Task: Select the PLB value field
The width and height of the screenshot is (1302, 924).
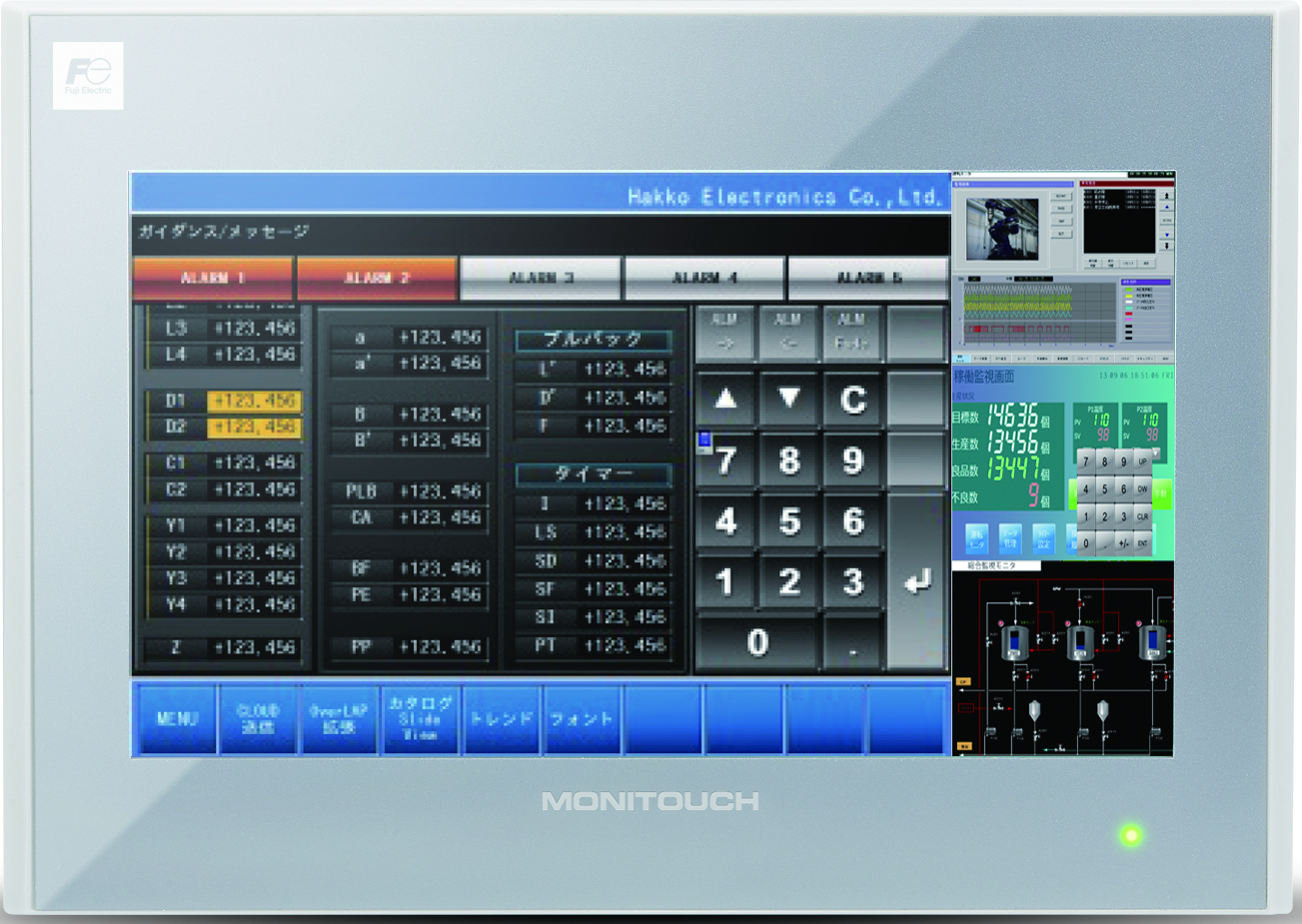Action: (440, 491)
